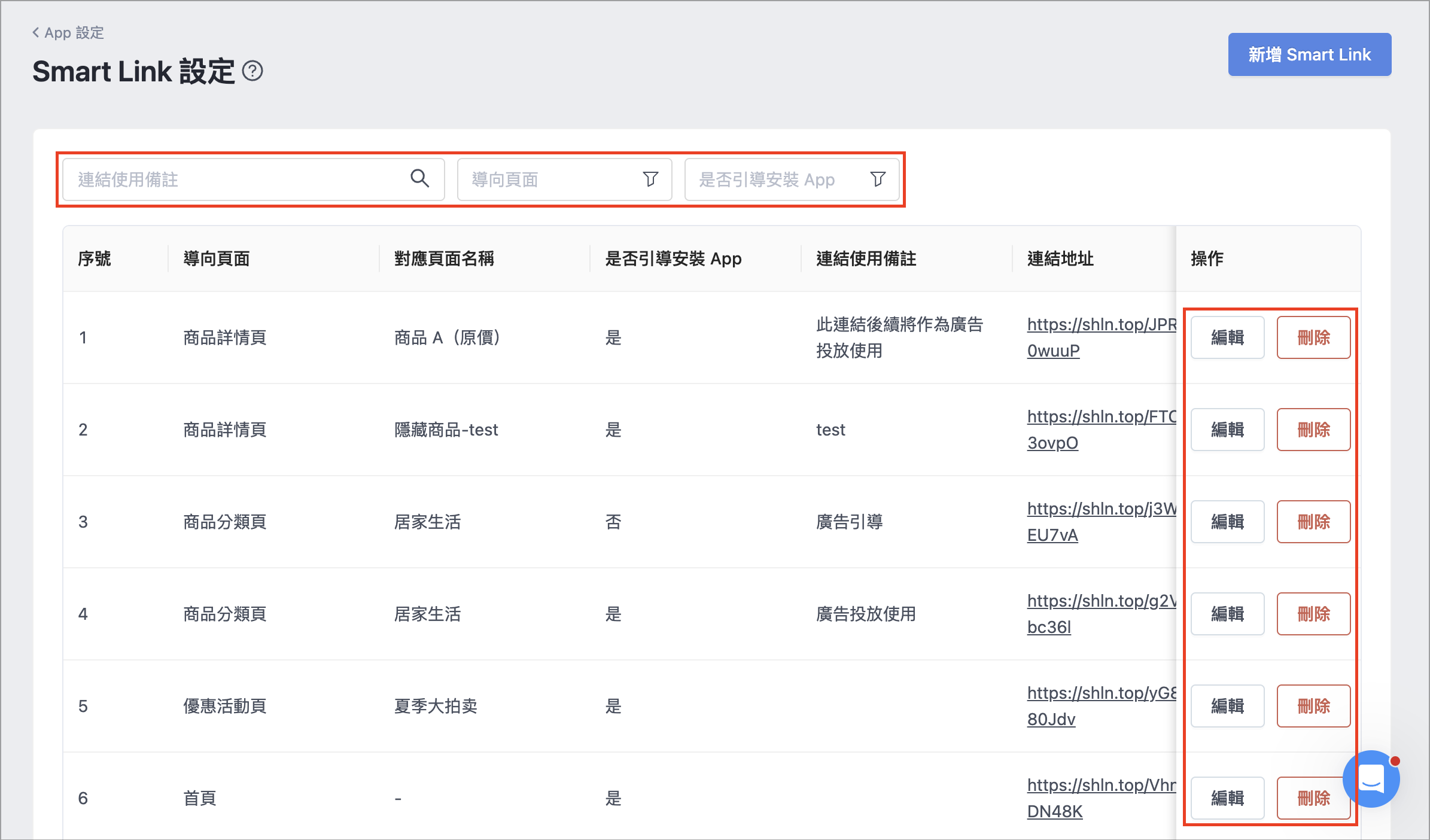Open link https://shln.top/g2V...bc36l
The image size is (1430, 840).
[x=1102, y=614]
